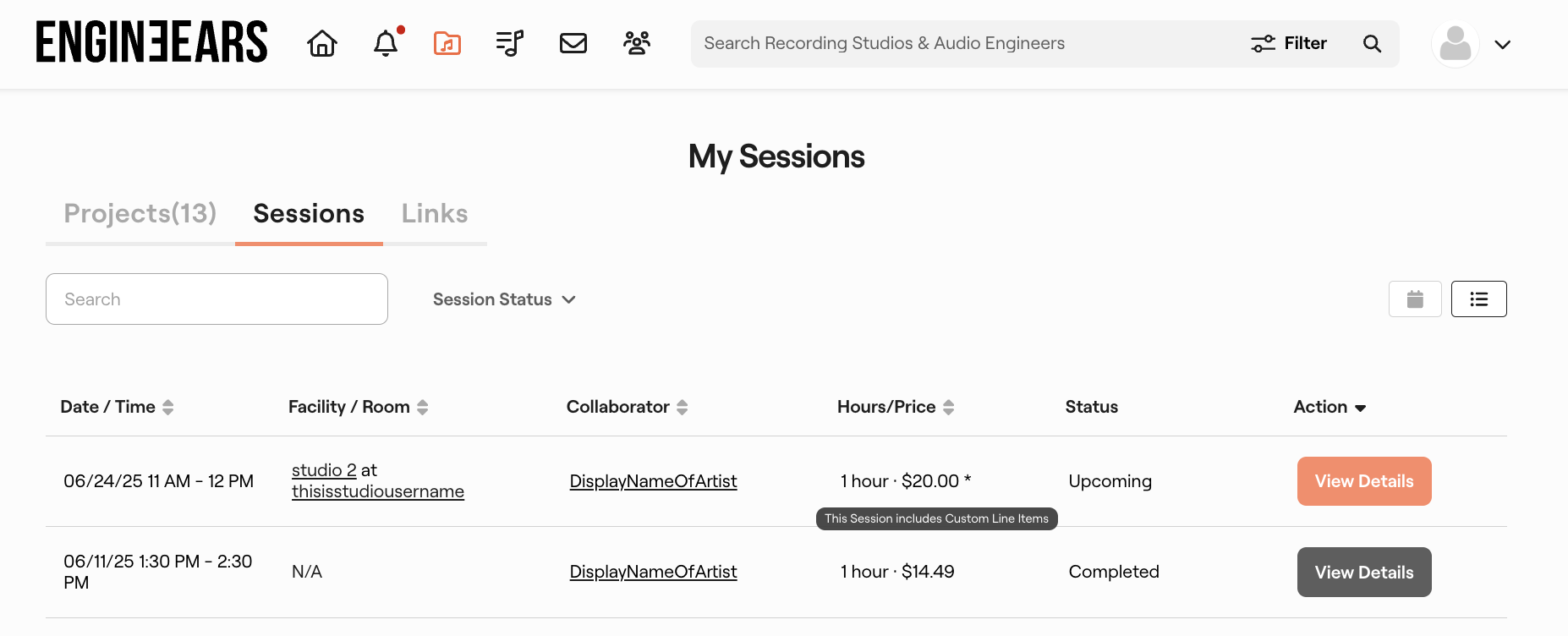The image size is (1568, 636).
Task: Open the music folder projects icon
Action: pos(447,43)
